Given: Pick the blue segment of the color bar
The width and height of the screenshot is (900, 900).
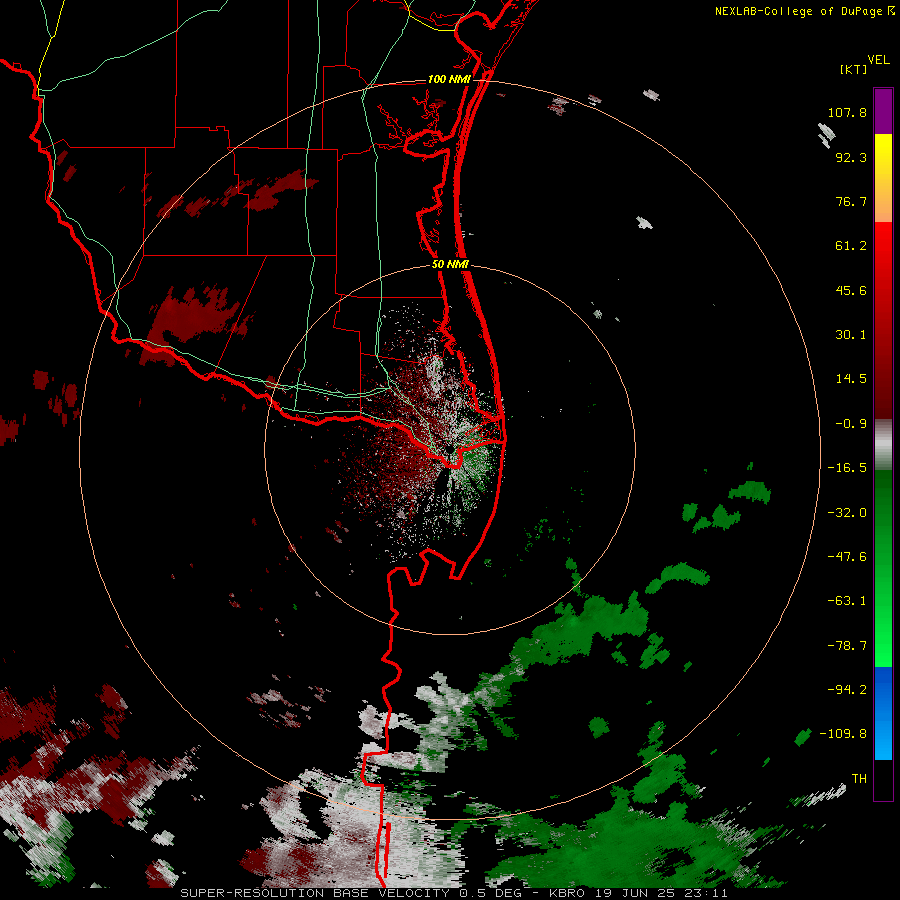Looking at the screenshot, I should 883,713.
